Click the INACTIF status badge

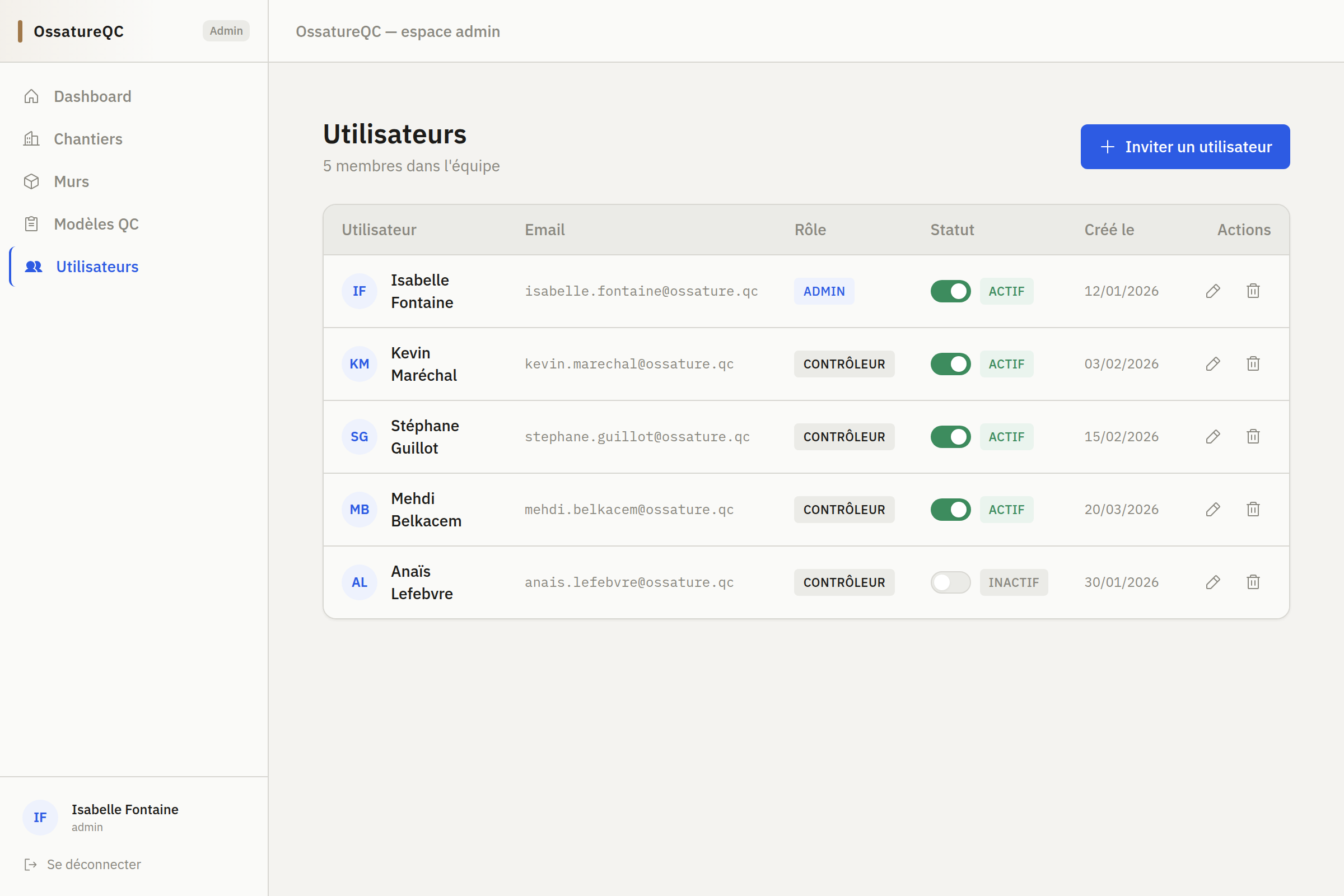click(1013, 582)
